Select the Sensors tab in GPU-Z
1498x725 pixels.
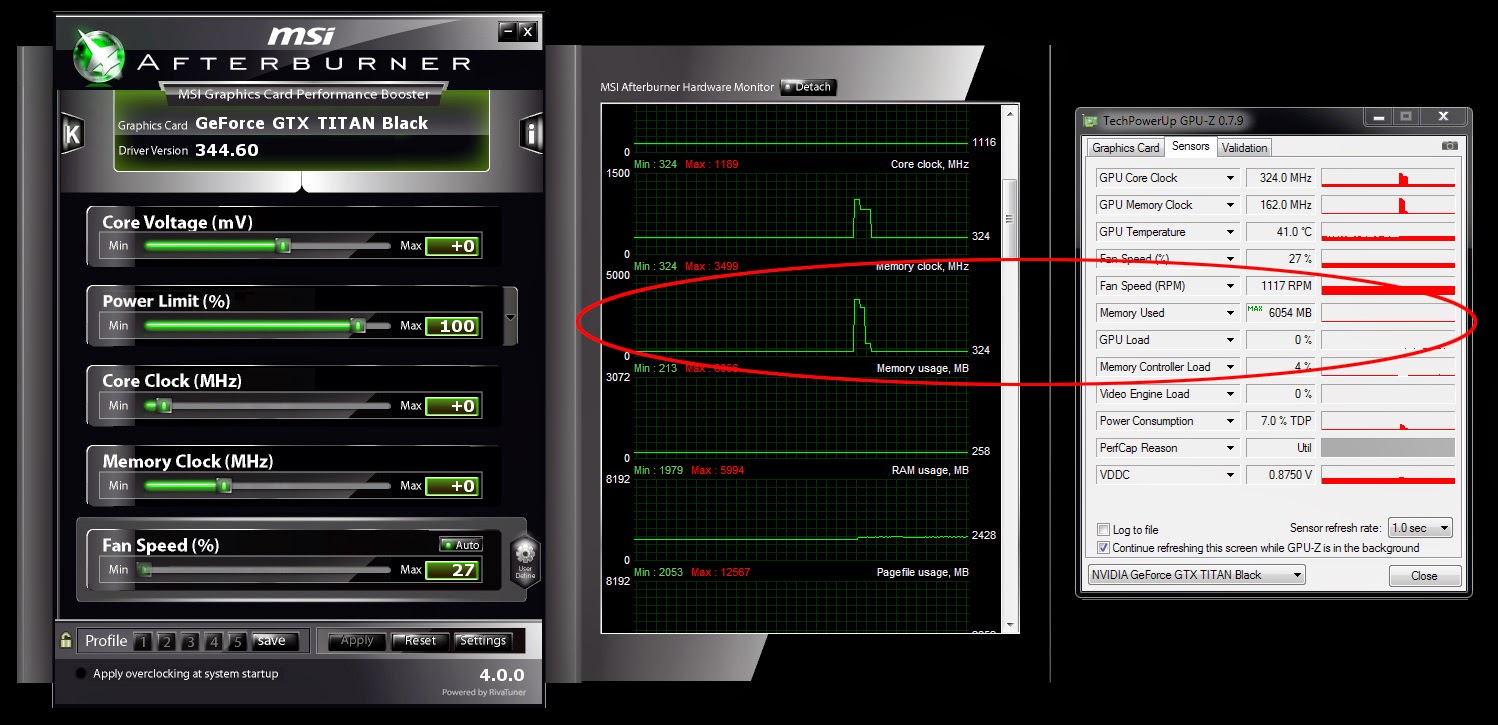(x=1190, y=146)
